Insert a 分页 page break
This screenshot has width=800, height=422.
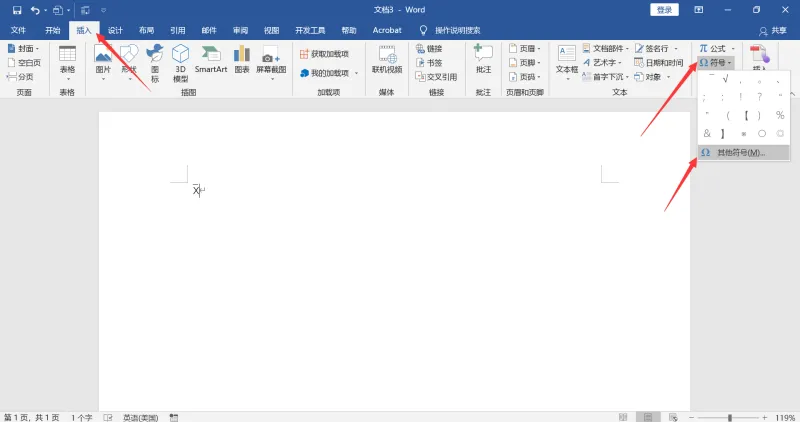coord(20,77)
